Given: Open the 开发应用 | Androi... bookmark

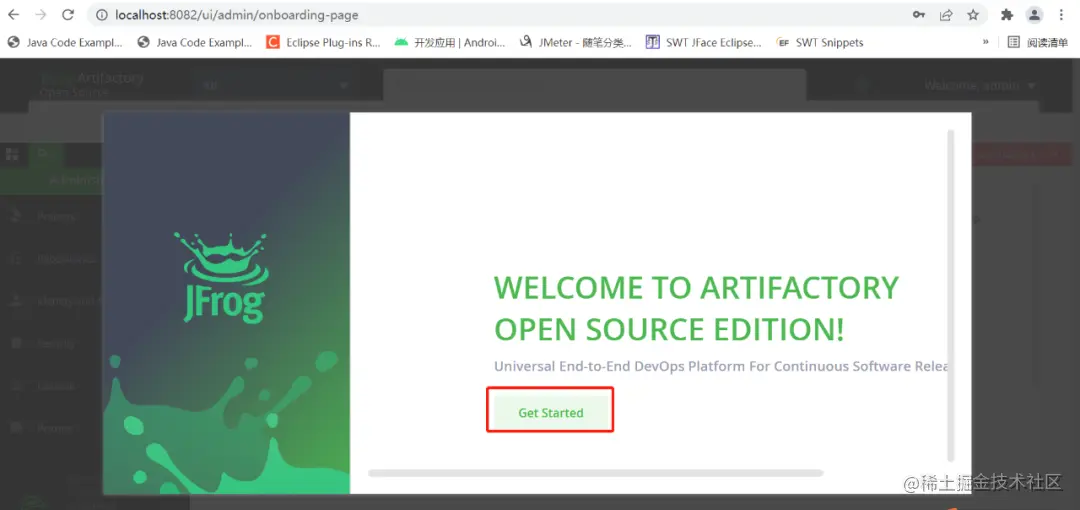Looking at the screenshot, I should pos(450,42).
